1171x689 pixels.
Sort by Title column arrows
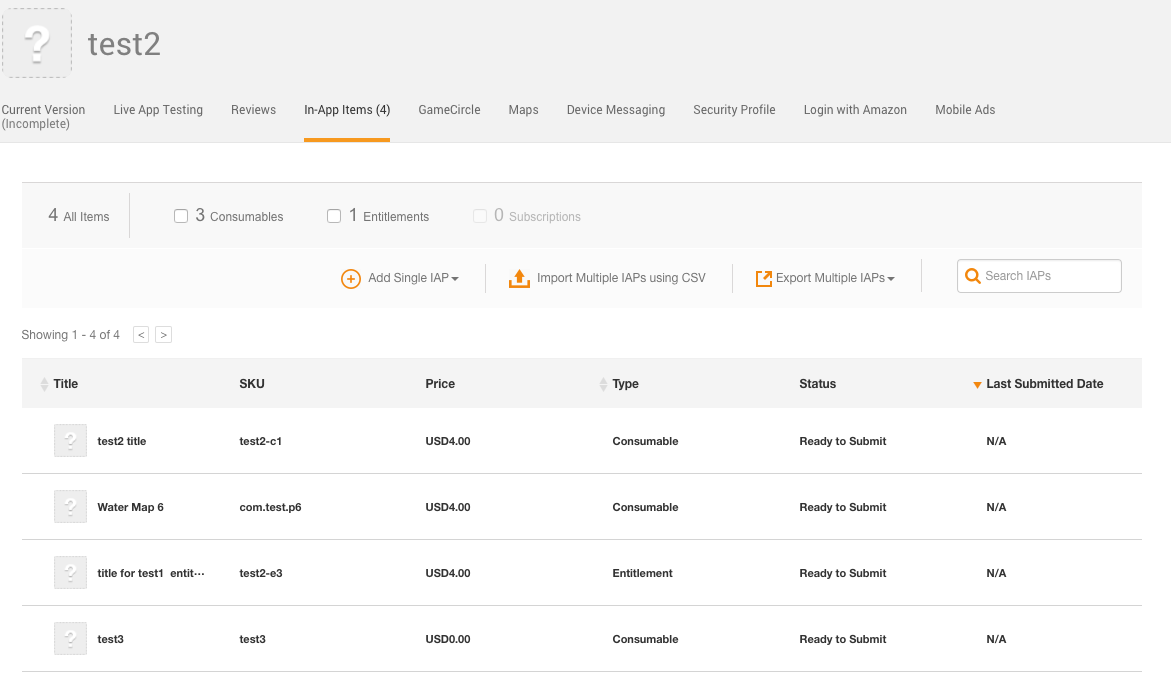pyautogui.click(x=44, y=384)
